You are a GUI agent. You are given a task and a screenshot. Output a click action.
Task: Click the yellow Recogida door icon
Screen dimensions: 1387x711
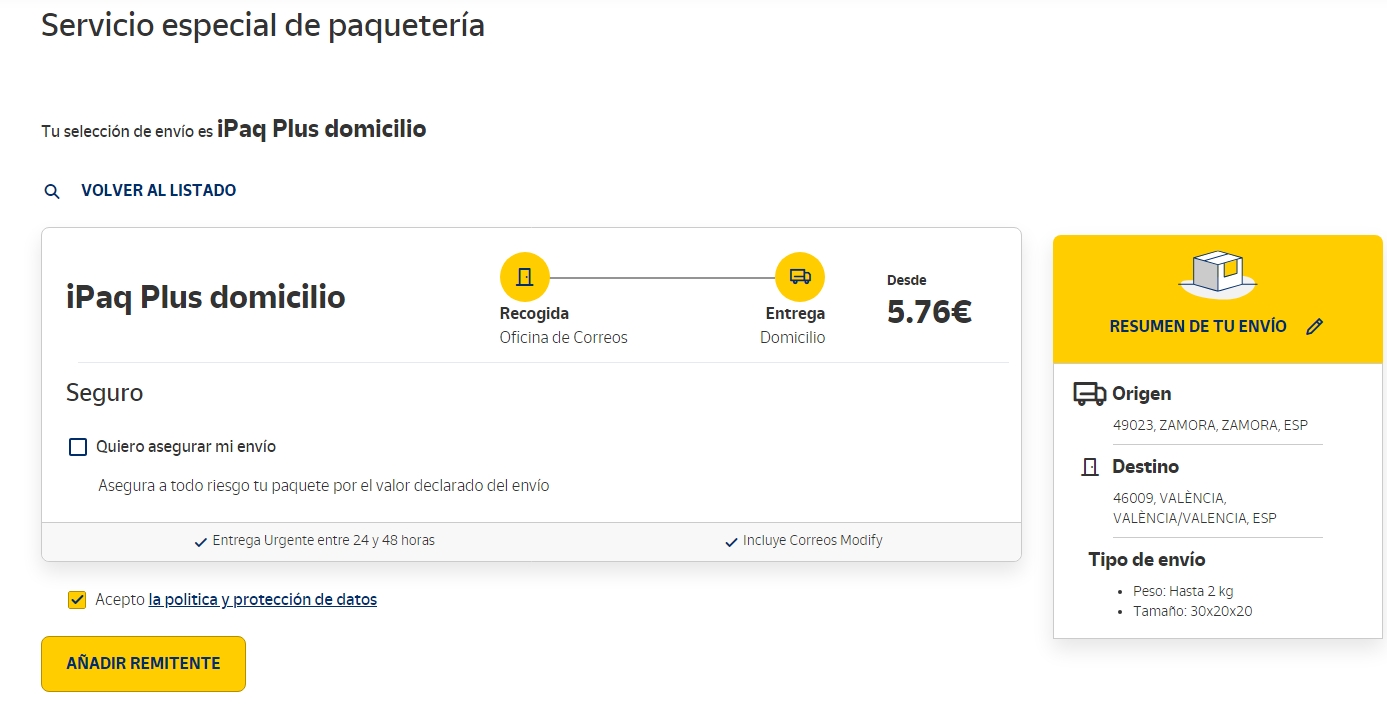click(525, 277)
